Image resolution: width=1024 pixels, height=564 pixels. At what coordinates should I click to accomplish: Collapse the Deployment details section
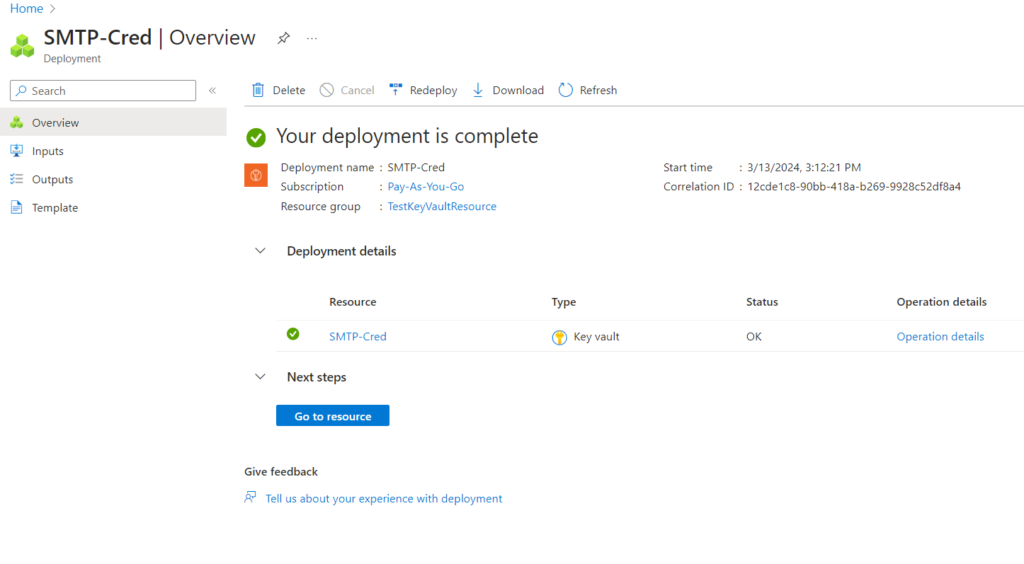coord(260,251)
